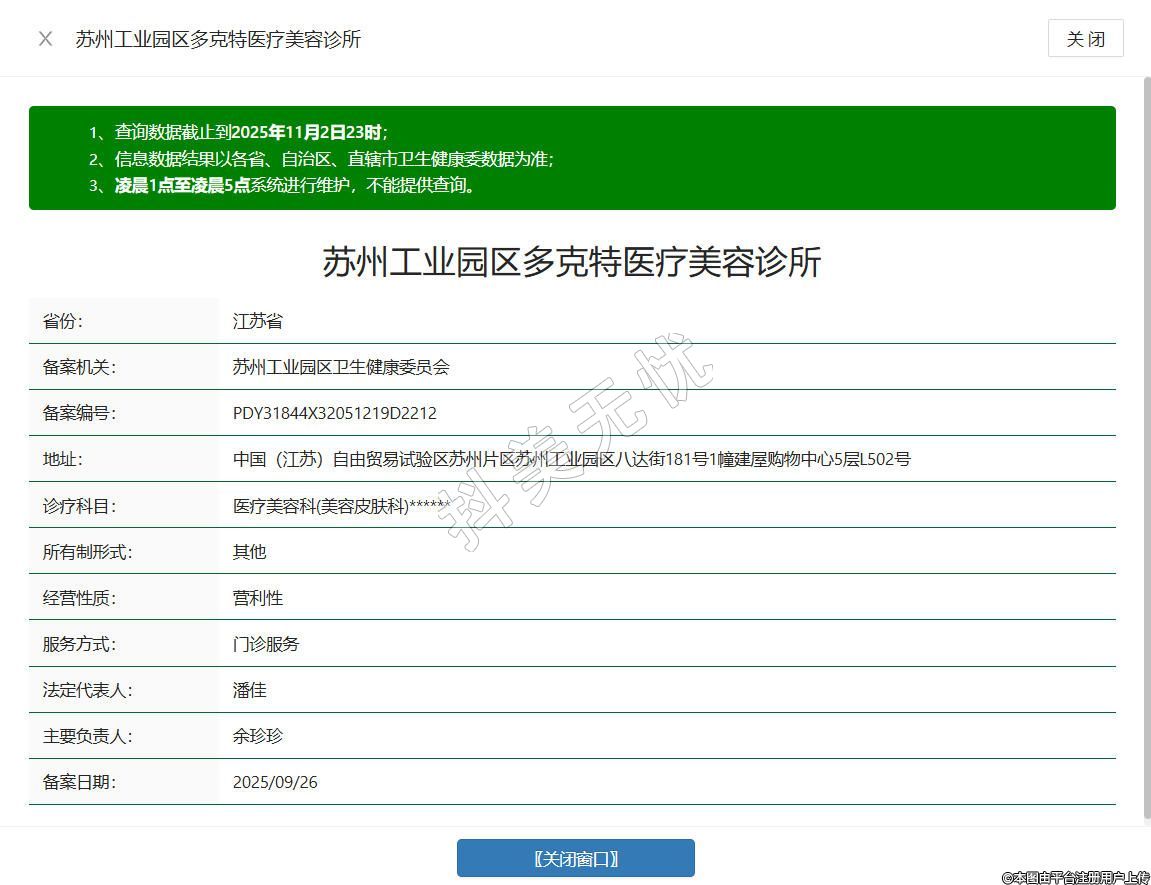
Task: Select the 所有制形式 value 其他
Action: 250,552
